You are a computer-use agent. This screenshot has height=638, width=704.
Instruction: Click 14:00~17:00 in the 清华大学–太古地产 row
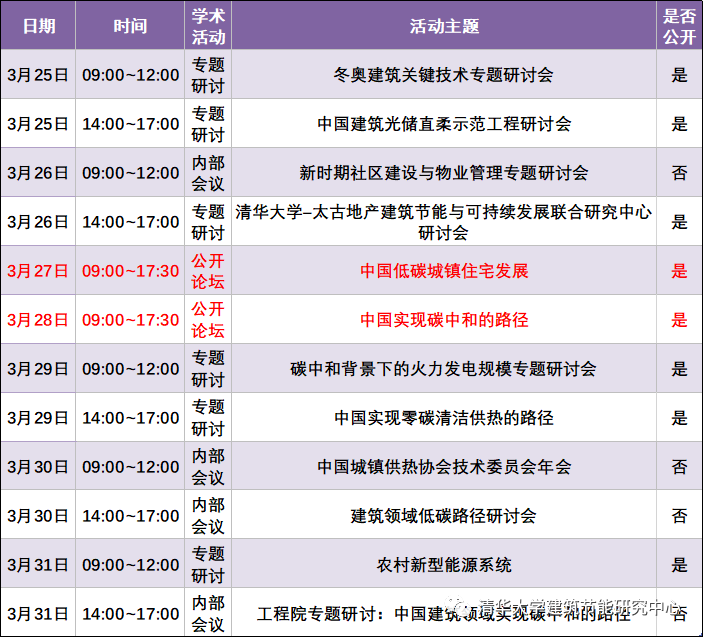click(130, 222)
